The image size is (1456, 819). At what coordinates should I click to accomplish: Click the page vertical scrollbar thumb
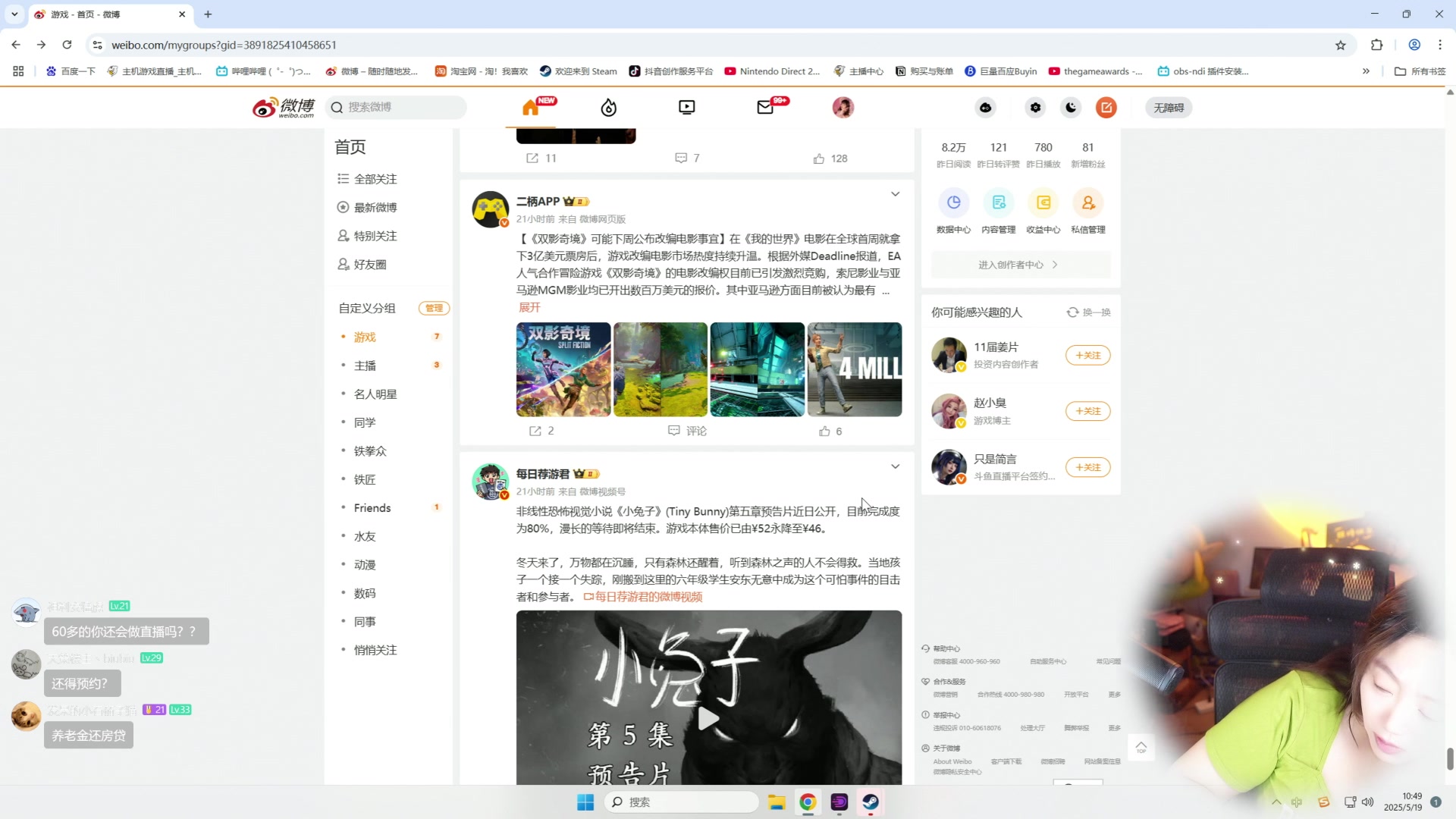1450,759
